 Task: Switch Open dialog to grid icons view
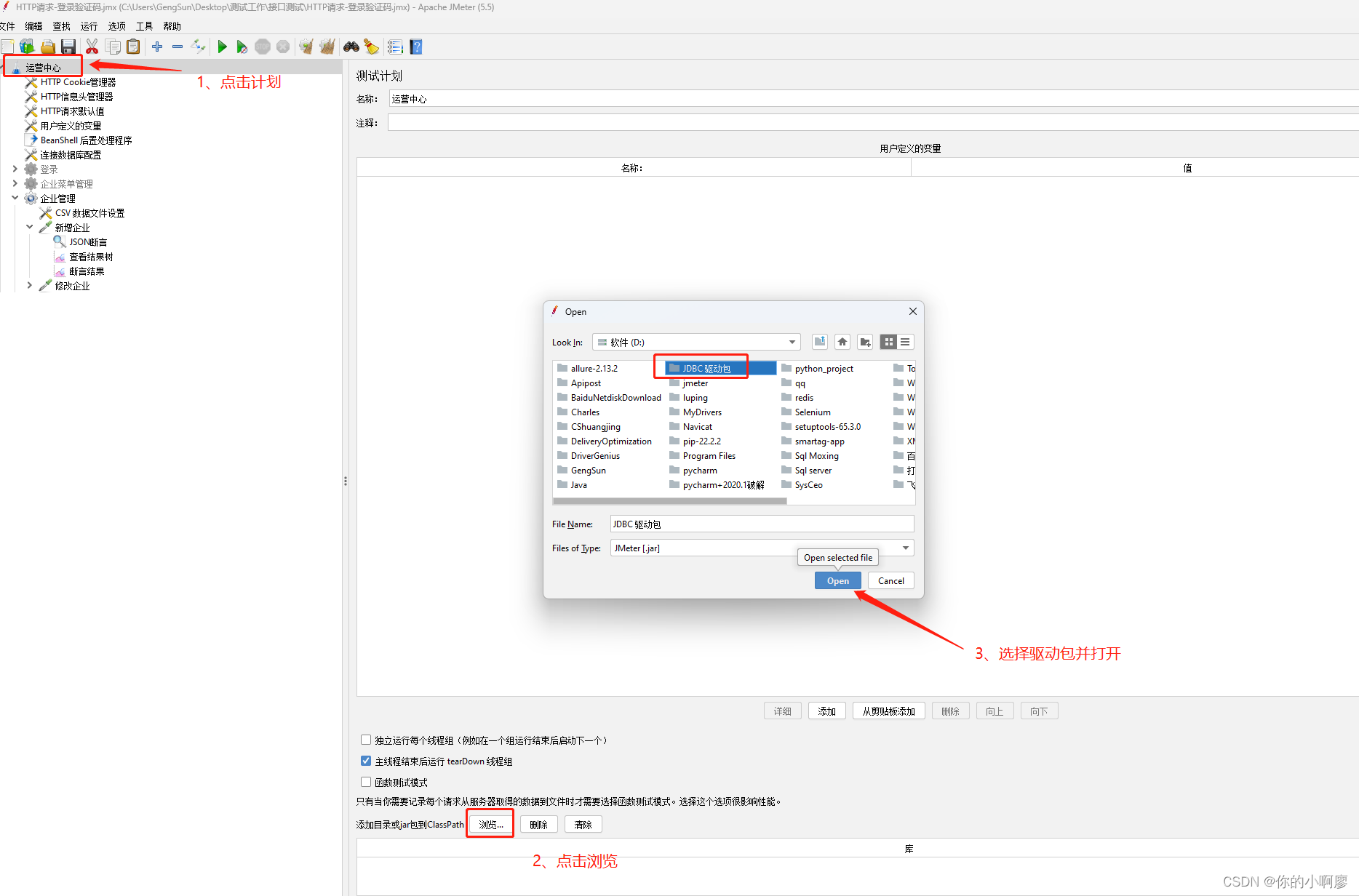point(888,342)
